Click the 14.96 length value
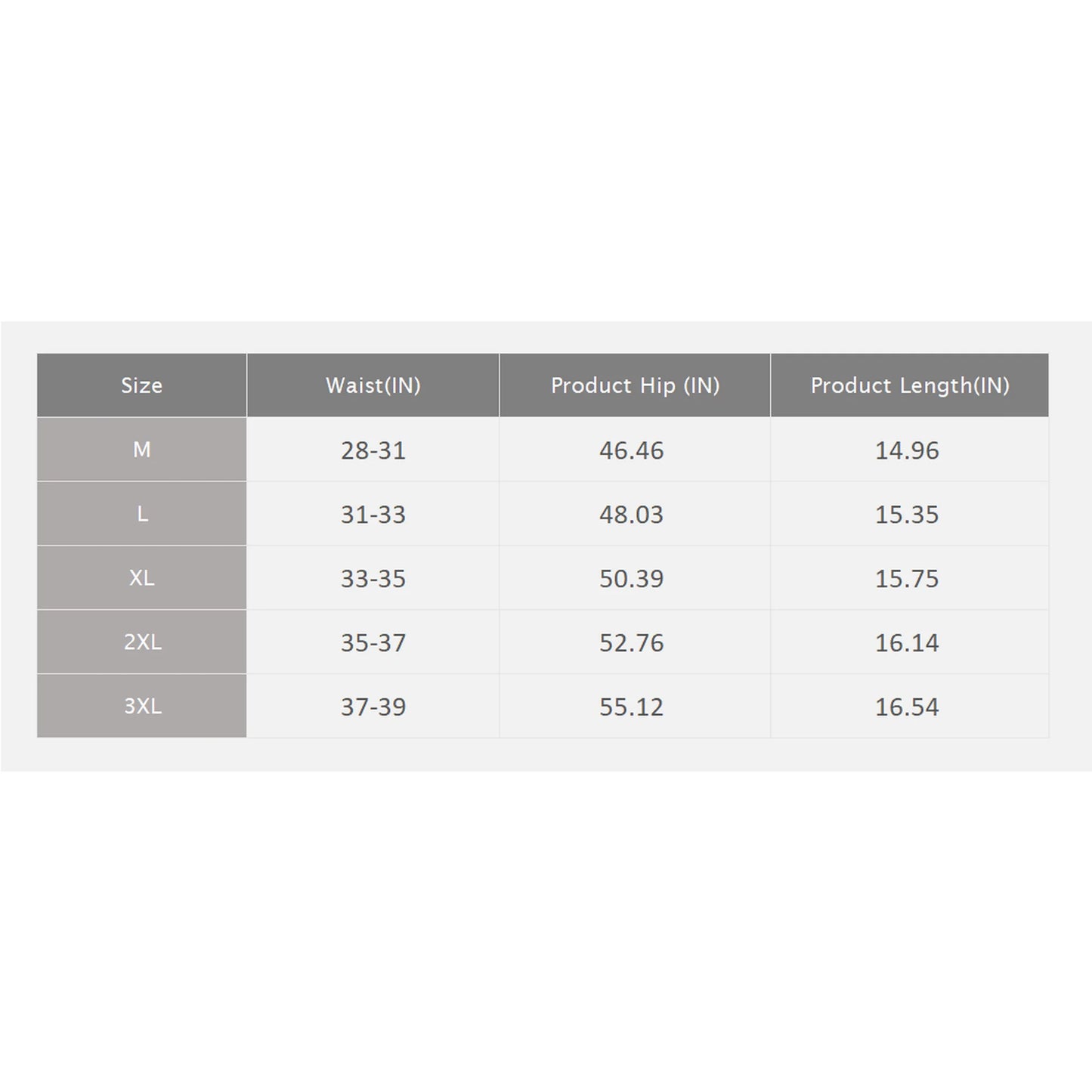 coord(907,450)
